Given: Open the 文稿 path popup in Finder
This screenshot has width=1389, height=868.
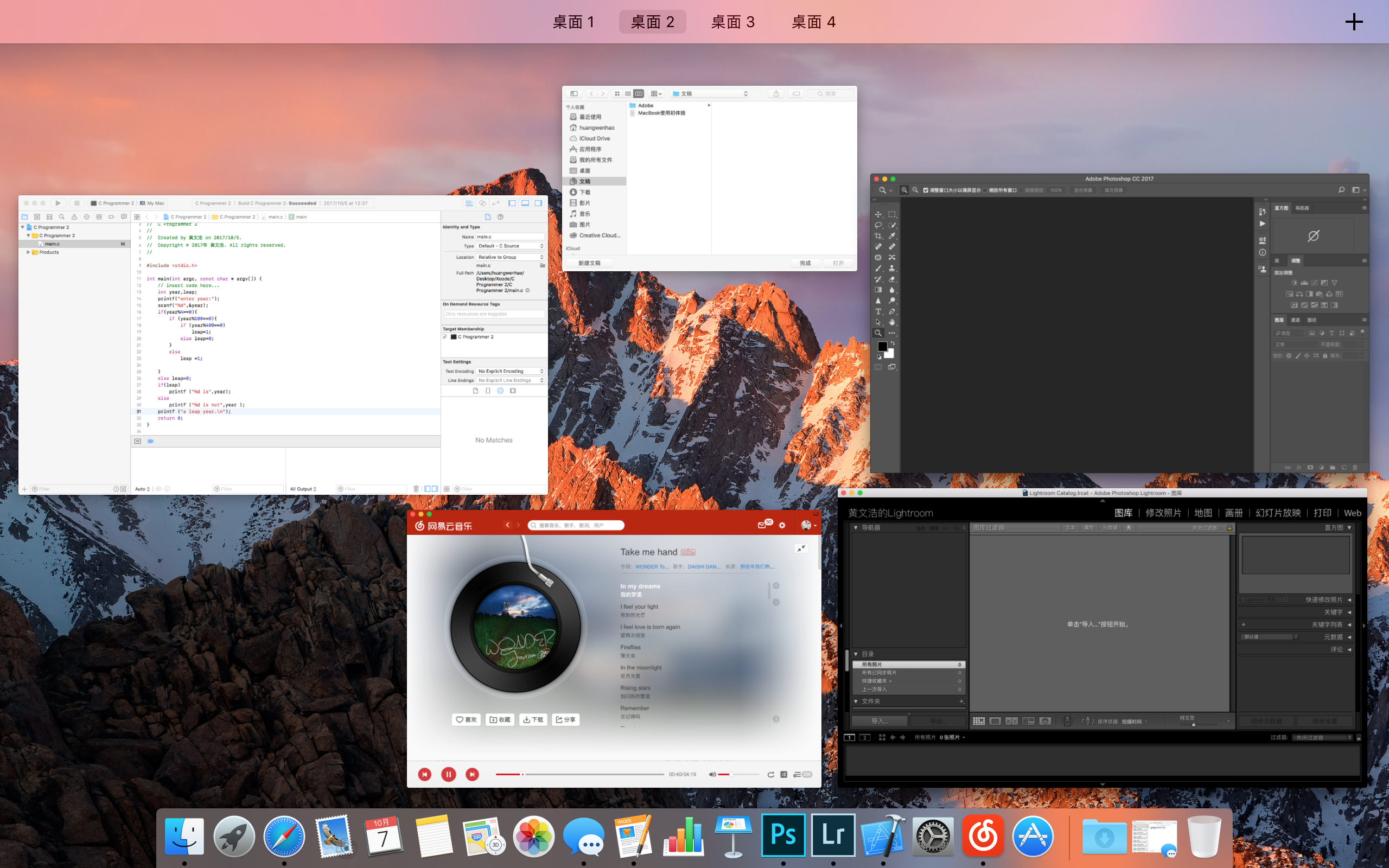Looking at the screenshot, I should click(710, 93).
